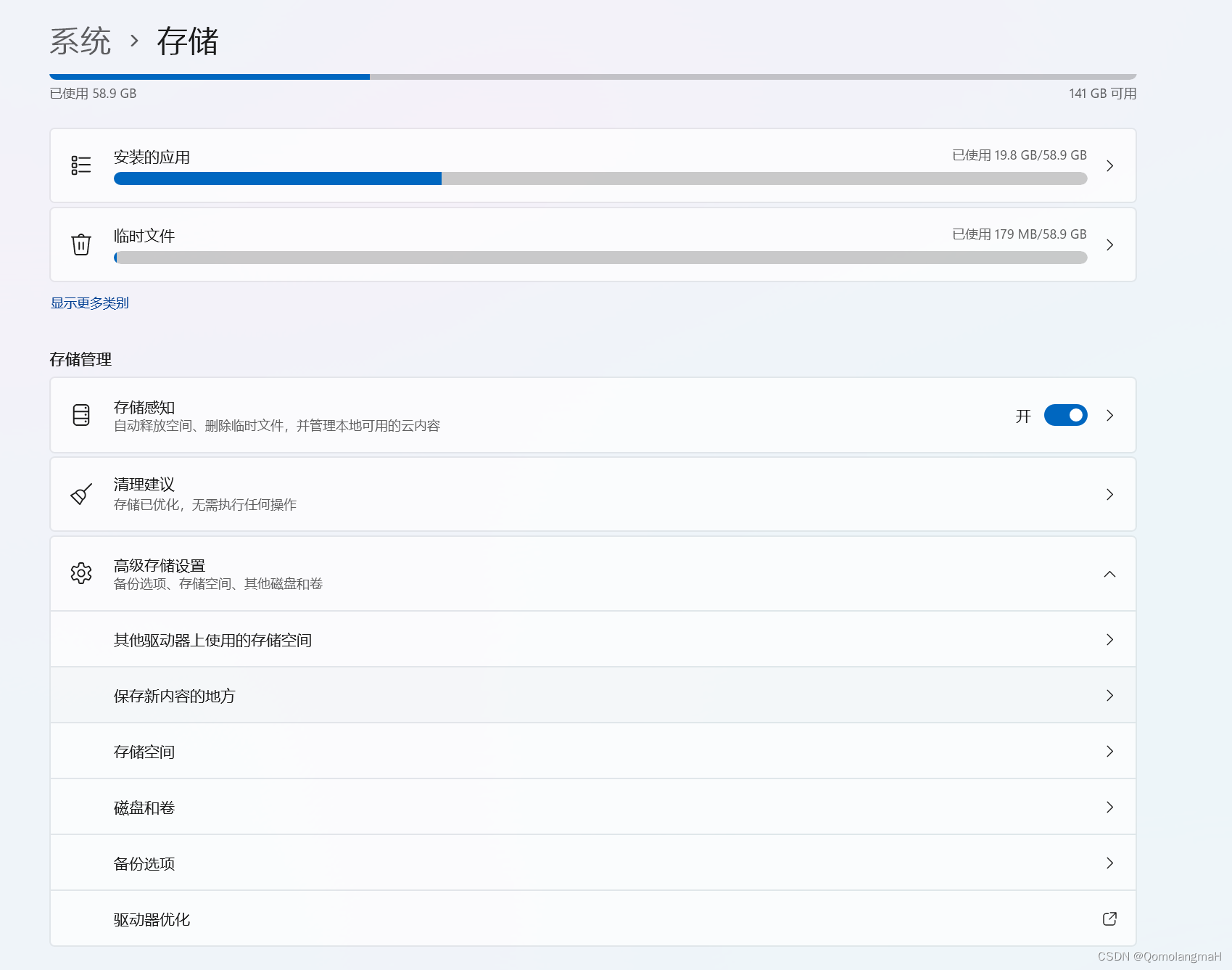Image resolution: width=1232 pixels, height=970 pixels.
Task: Open chevron for 磁盘和卷 row
Action: coord(1109,807)
